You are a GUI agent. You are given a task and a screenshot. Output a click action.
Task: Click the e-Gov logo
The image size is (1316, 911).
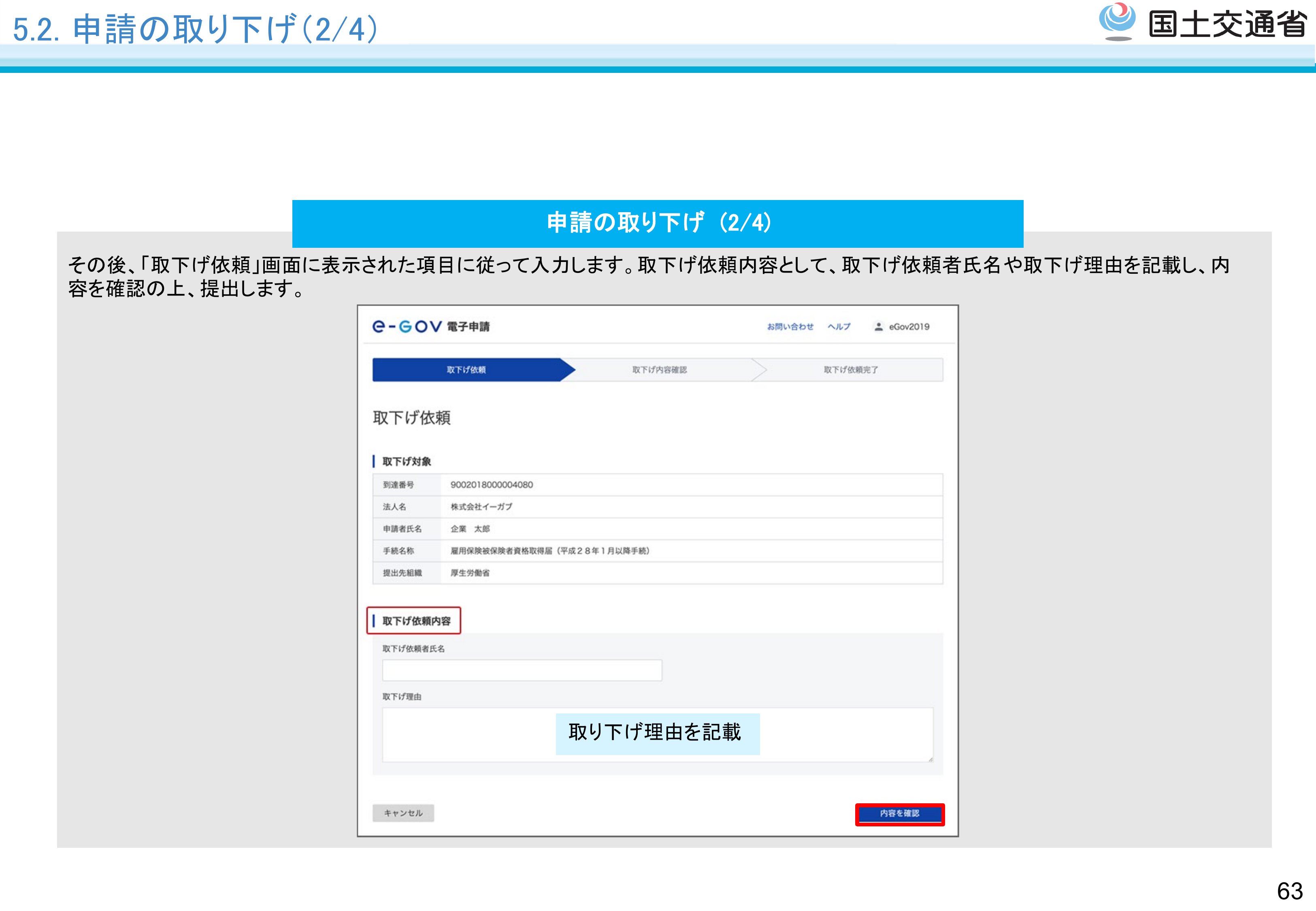pyautogui.click(x=406, y=326)
